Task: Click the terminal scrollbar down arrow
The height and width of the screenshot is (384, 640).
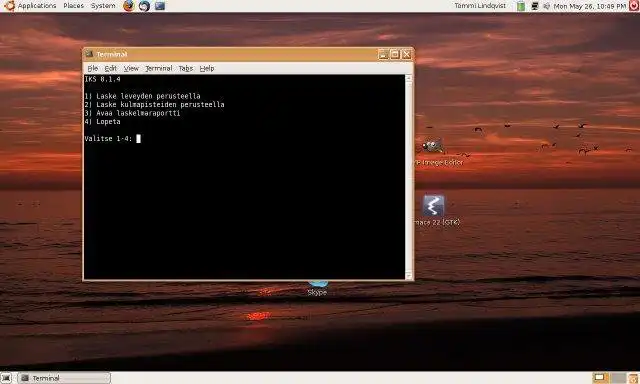Action: (x=409, y=275)
